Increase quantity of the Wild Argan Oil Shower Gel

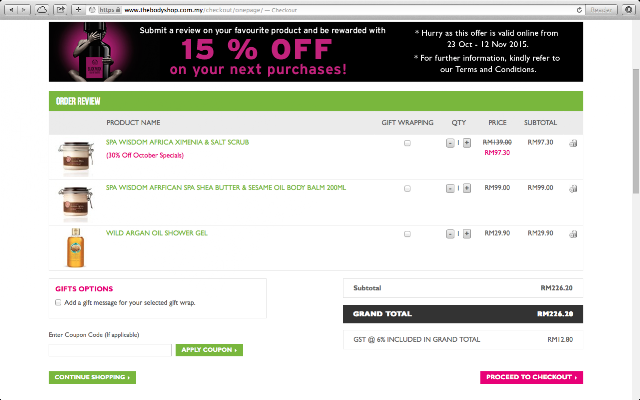[467, 234]
